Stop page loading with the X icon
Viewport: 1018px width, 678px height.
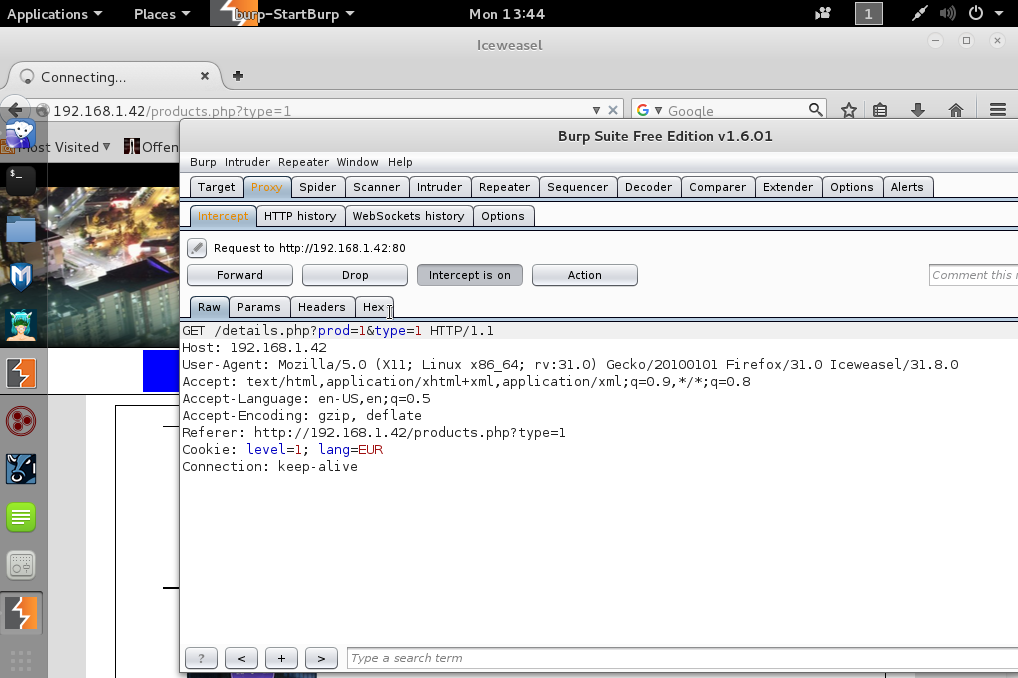coord(611,110)
